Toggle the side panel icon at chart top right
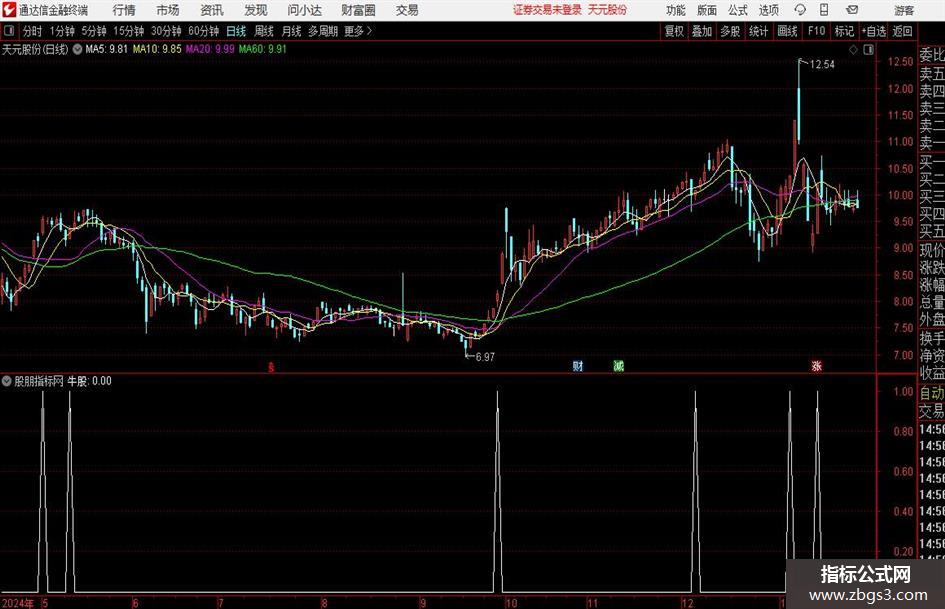Image resolution: width=945 pixels, height=609 pixels. [868, 49]
